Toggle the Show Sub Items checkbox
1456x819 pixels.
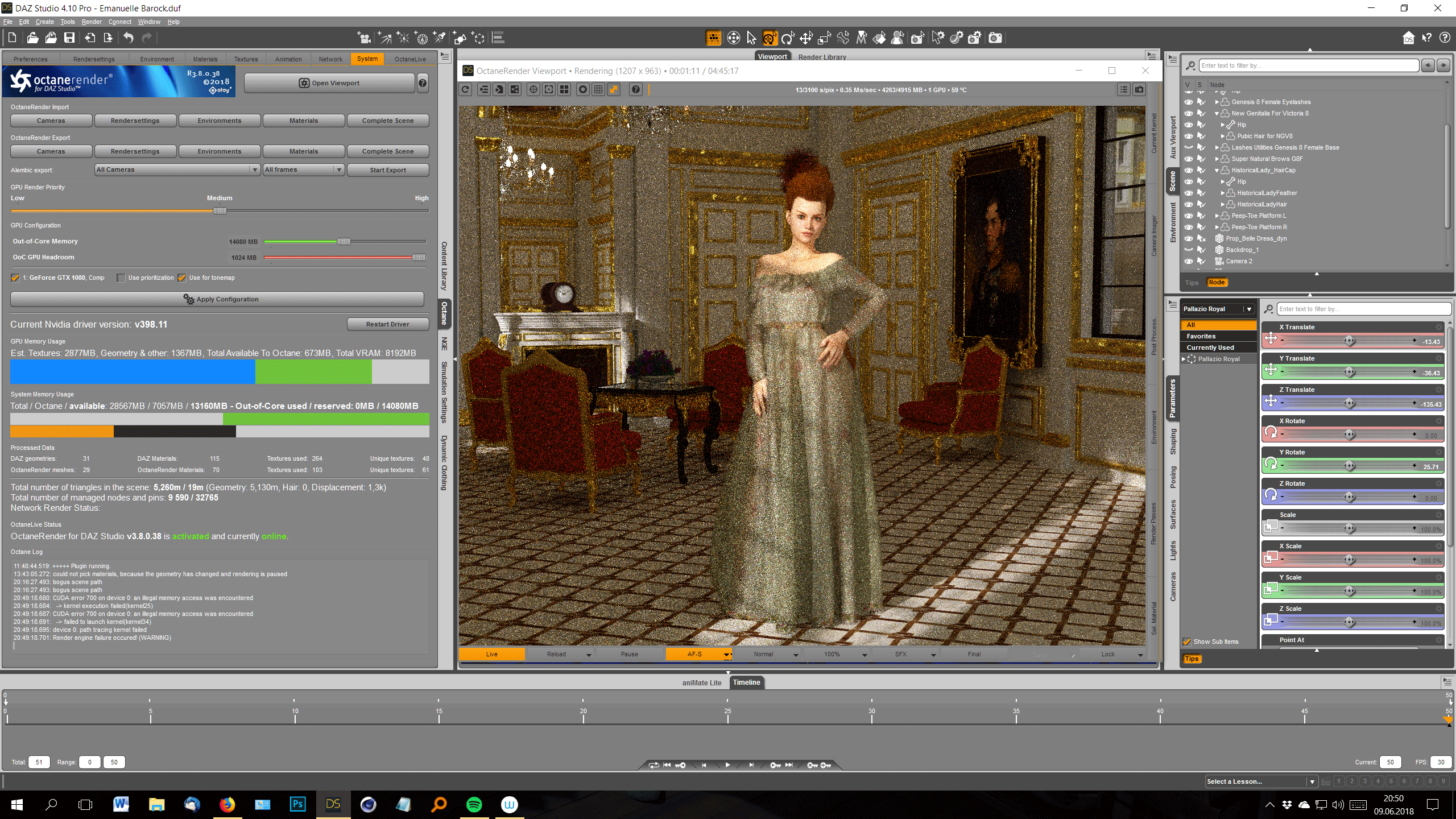(x=1187, y=642)
